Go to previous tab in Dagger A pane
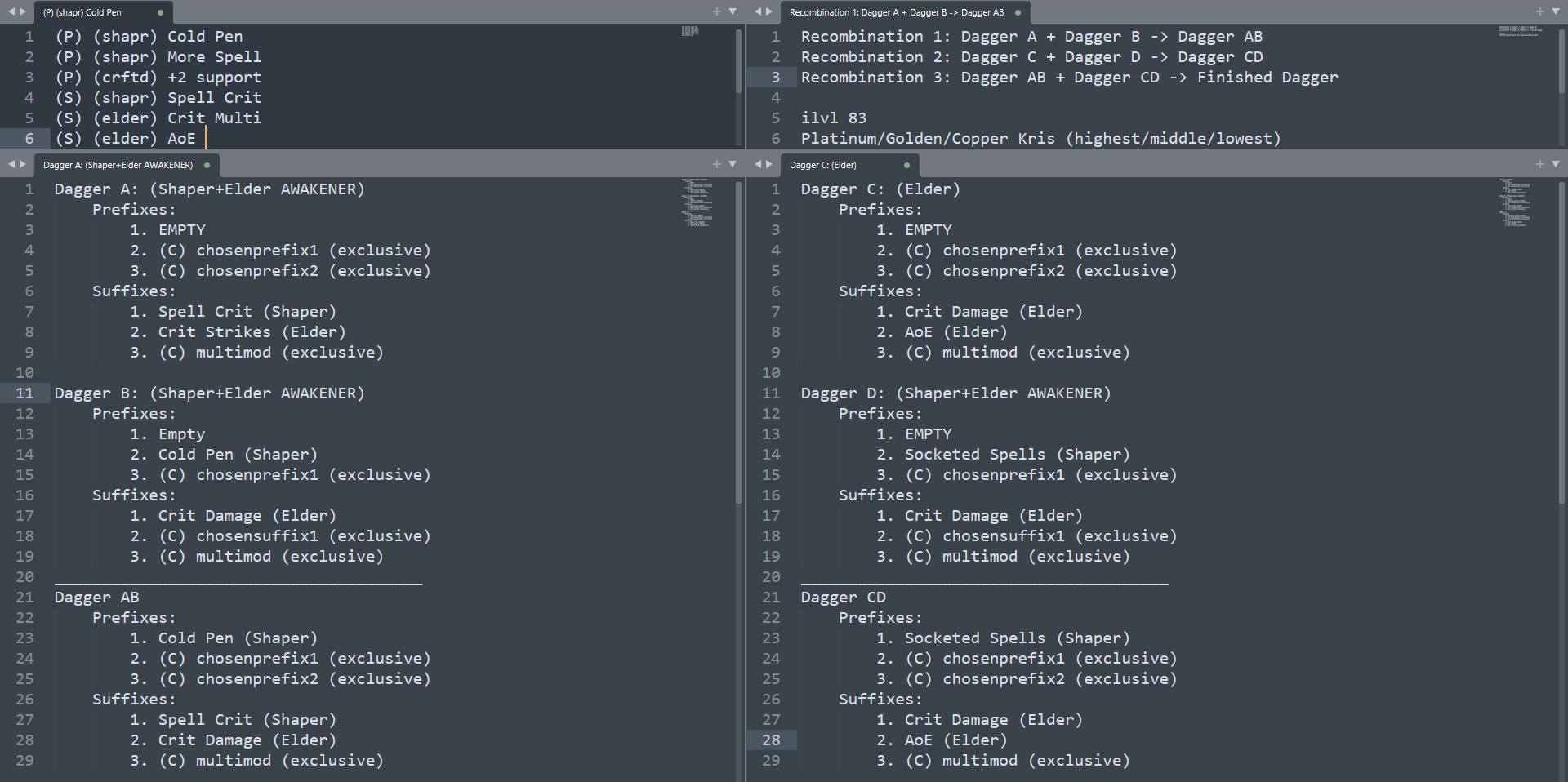The height and width of the screenshot is (782, 1568). click(11, 165)
